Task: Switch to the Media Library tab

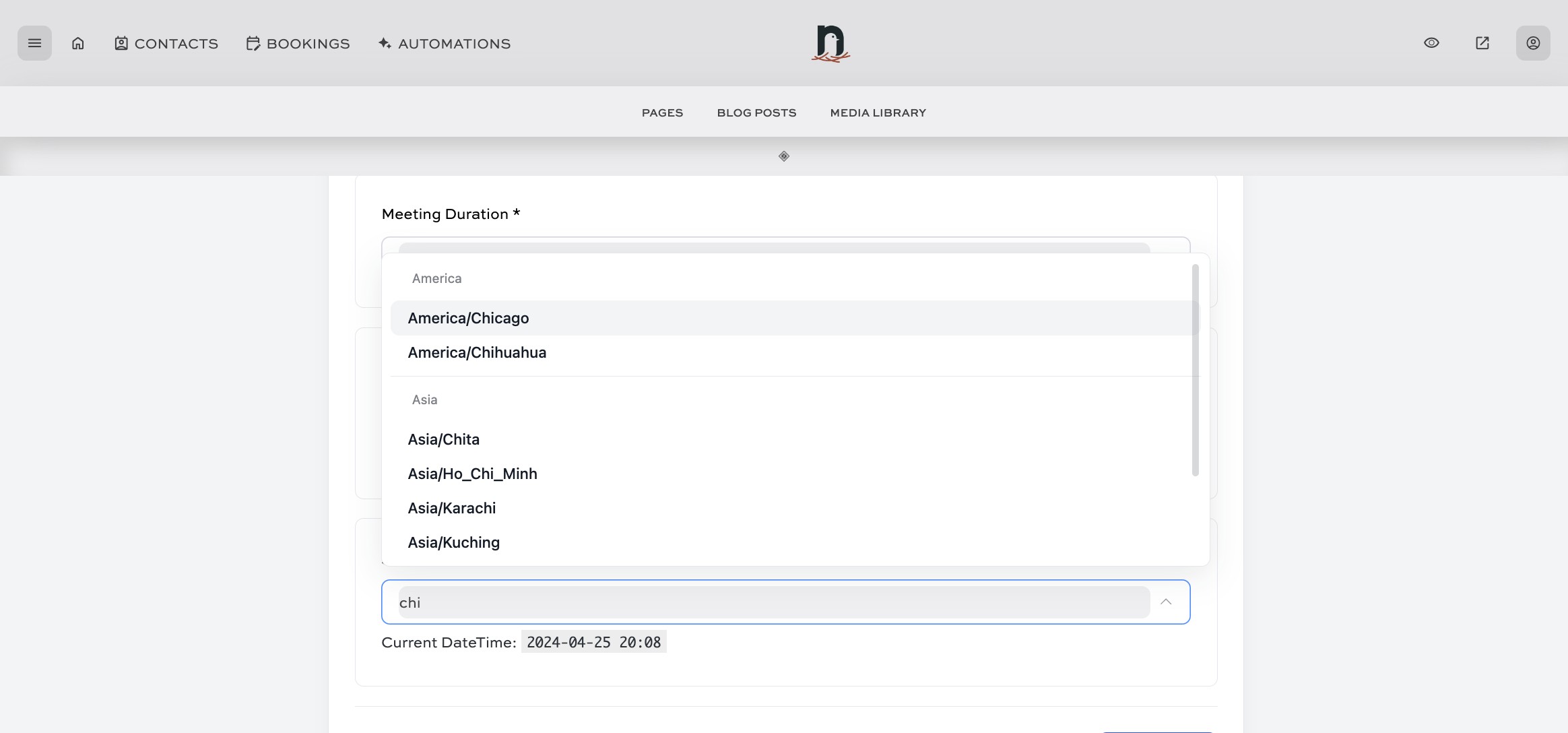Action: point(878,113)
